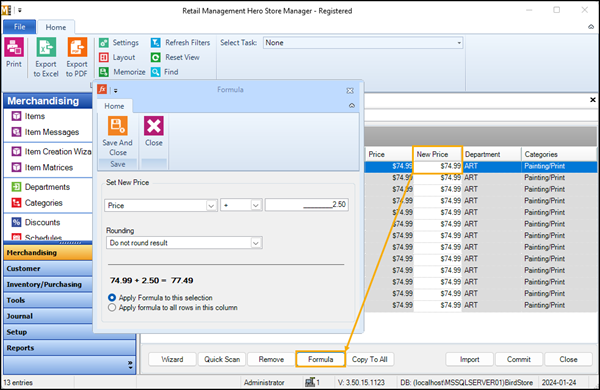Screen dimensions: 600x390
Task: Switch to the main Home ribbon tab
Action: [56, 27]
